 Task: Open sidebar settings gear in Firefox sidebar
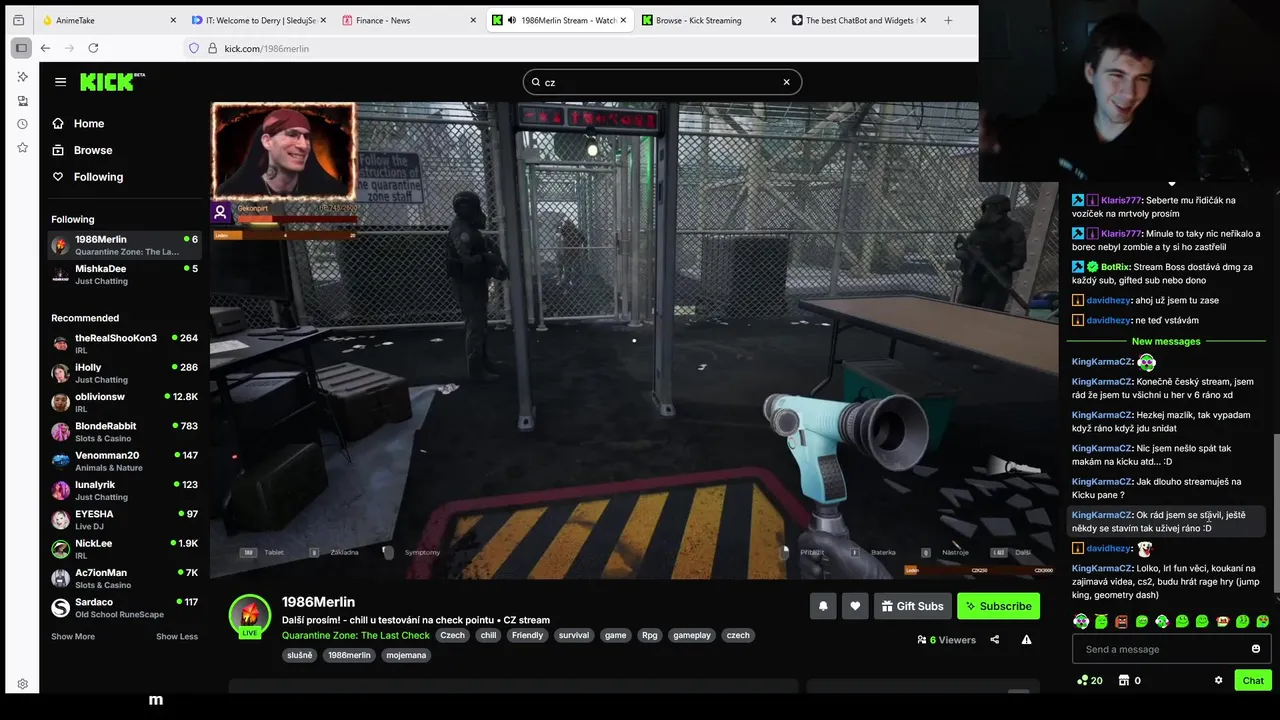pos(22,684)
